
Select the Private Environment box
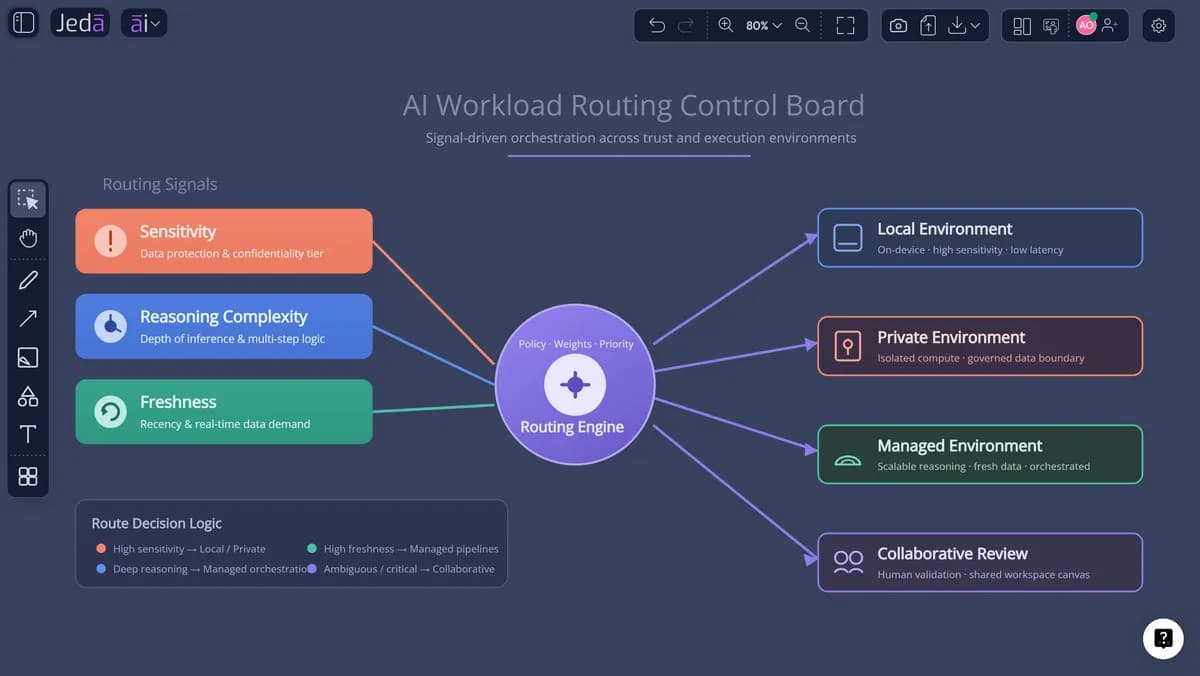[980, 346]
